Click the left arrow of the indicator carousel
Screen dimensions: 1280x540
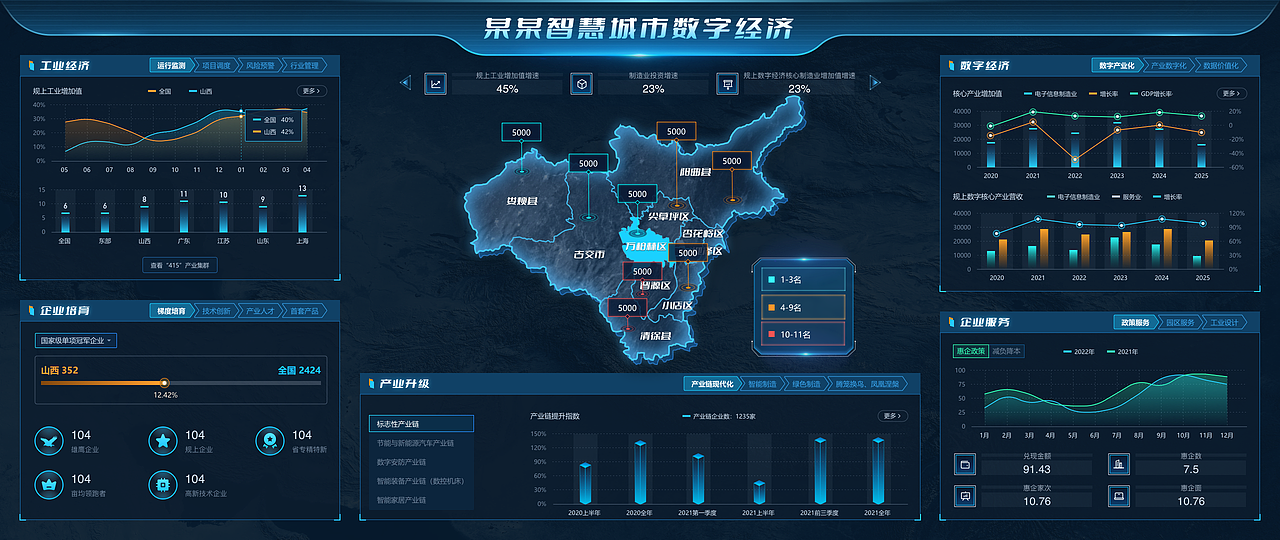tap(404, 83)
